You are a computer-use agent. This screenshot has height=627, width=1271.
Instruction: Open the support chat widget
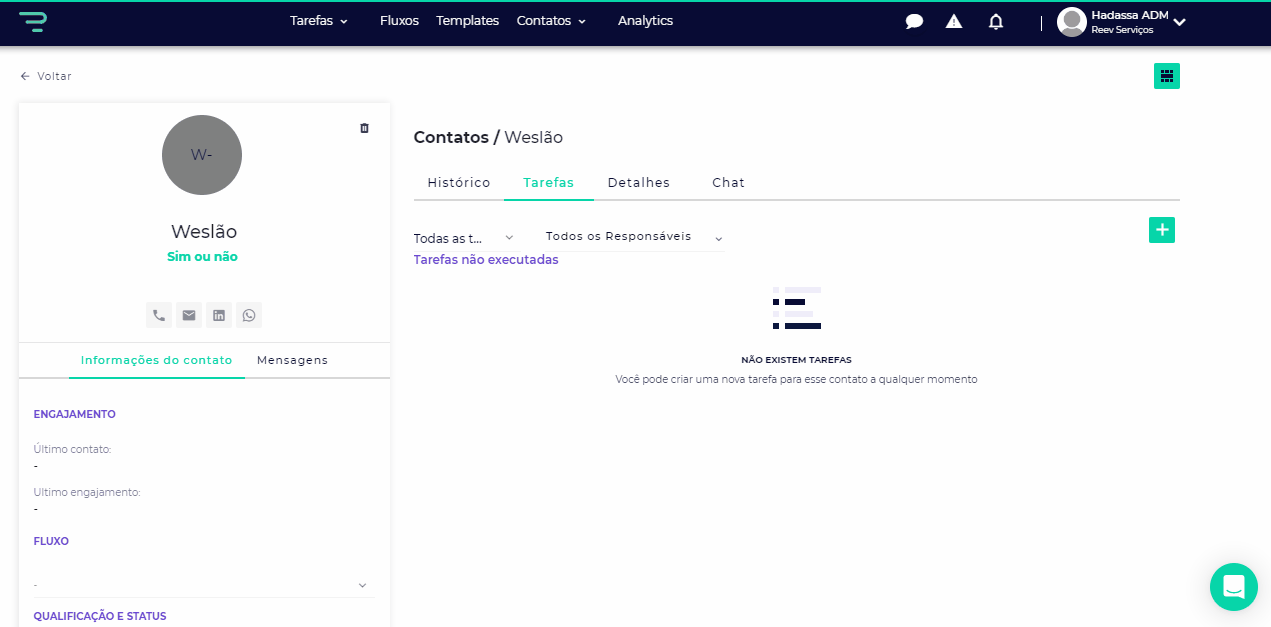(1233, 587)
